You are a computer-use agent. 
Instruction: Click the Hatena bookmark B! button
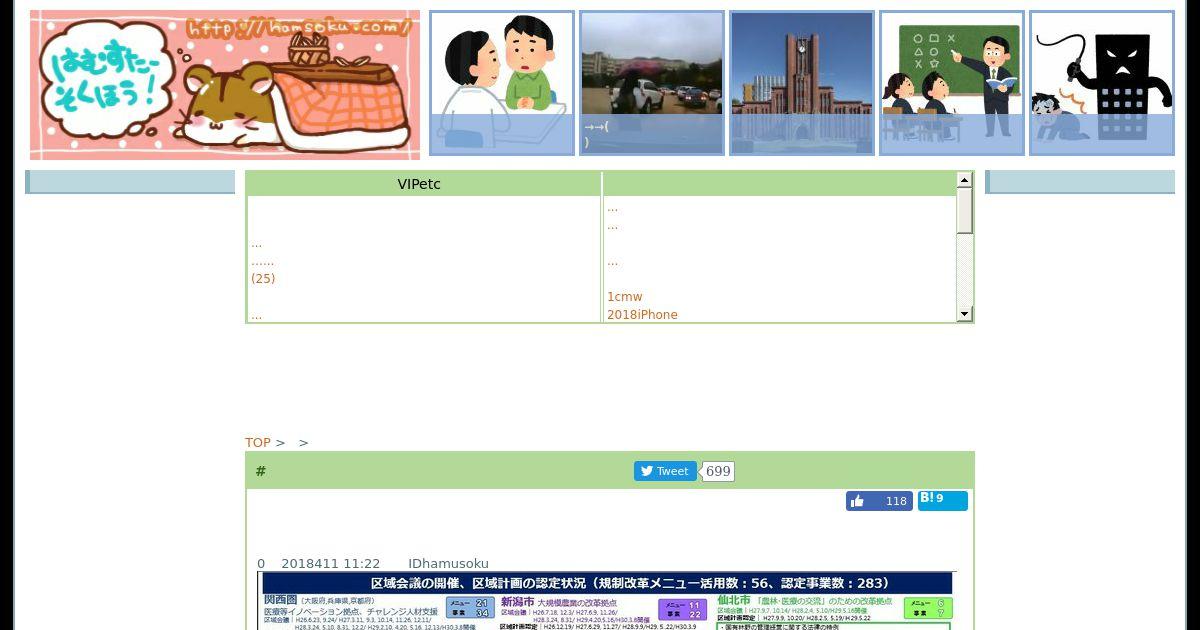[x=943, y=500]
